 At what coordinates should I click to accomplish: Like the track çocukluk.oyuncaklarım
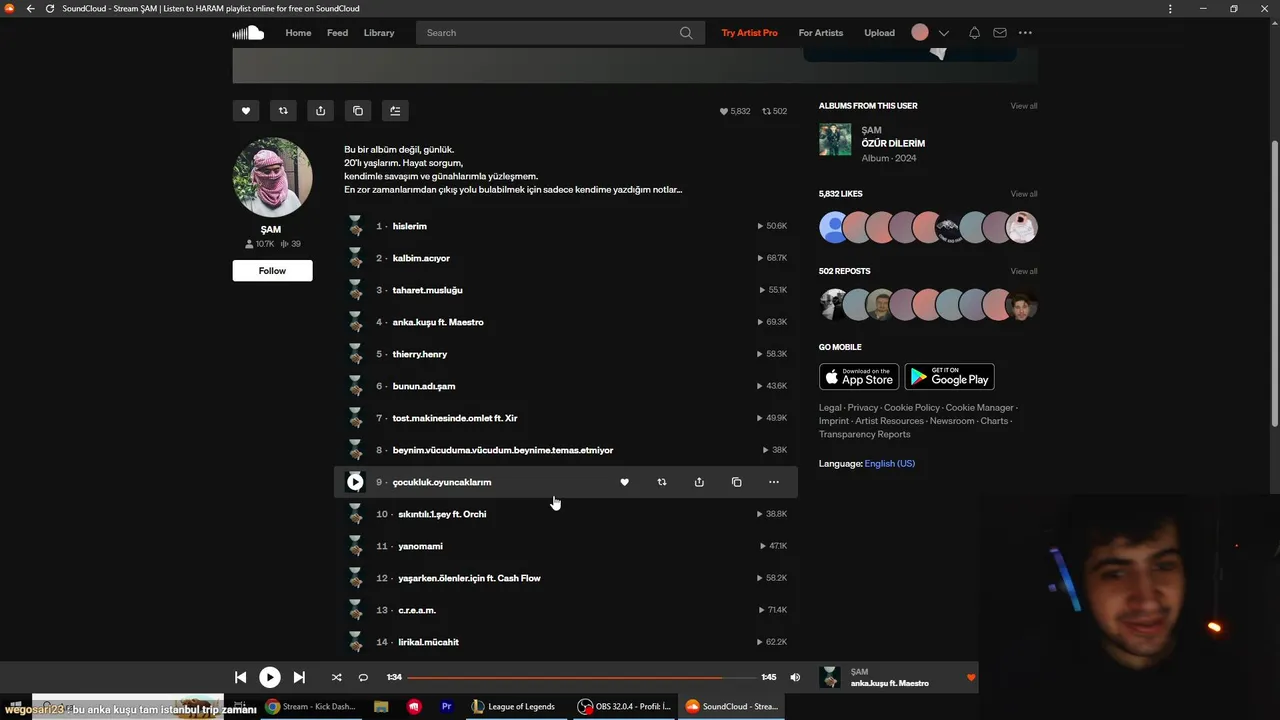624,482
